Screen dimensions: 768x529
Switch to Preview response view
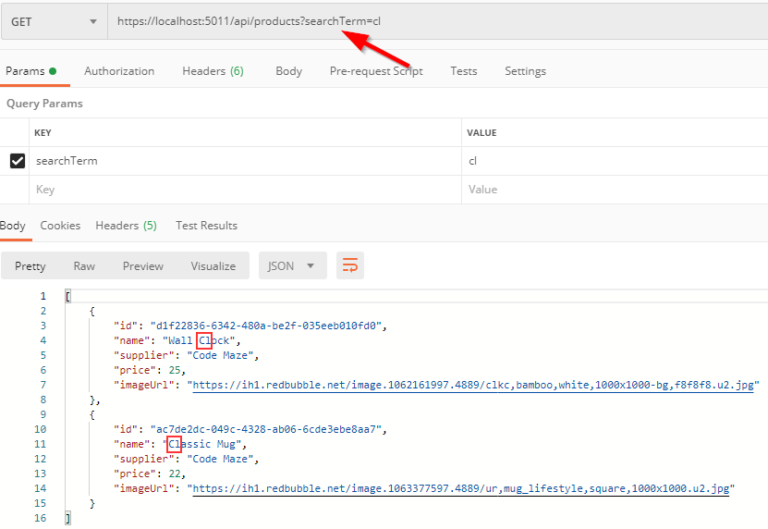tap(143, 266)
